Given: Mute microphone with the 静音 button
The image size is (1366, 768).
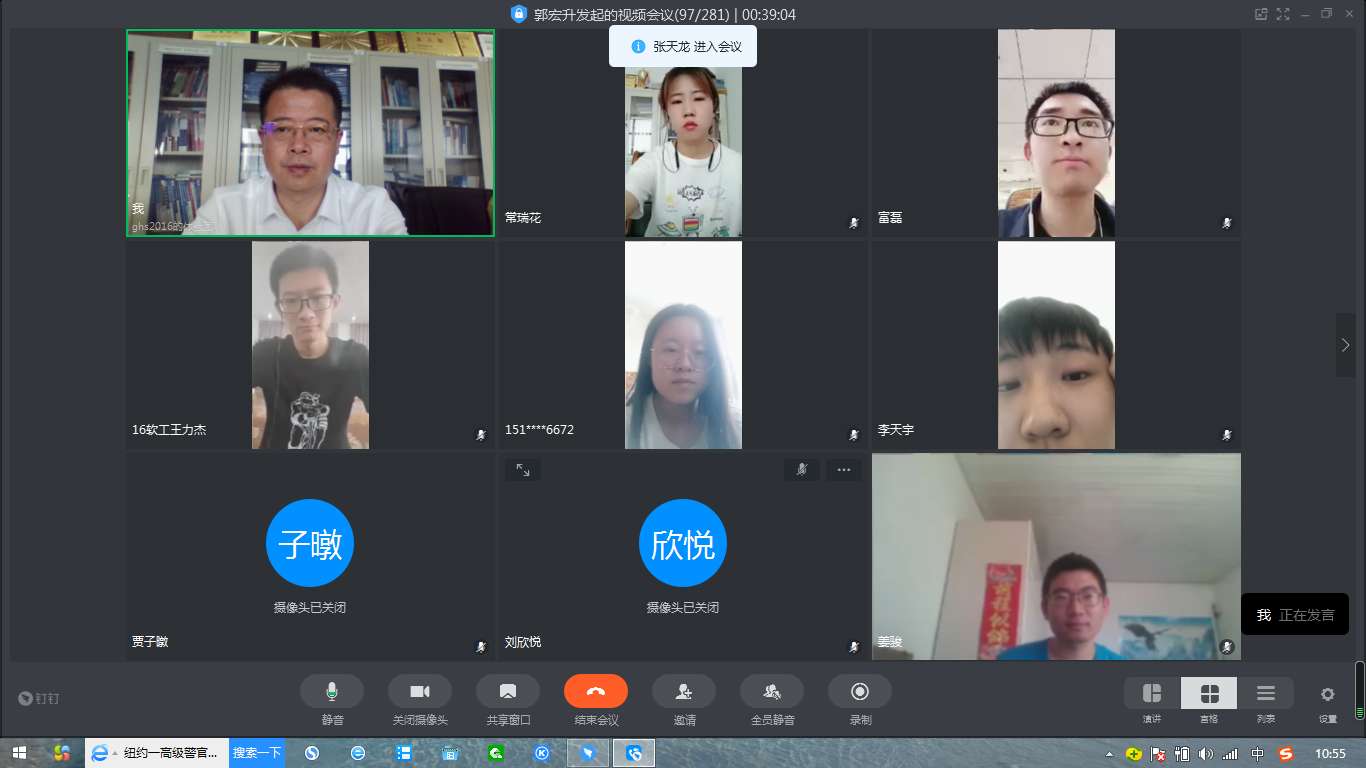Looking at the screenshot, I should click(x=332, y=692).
